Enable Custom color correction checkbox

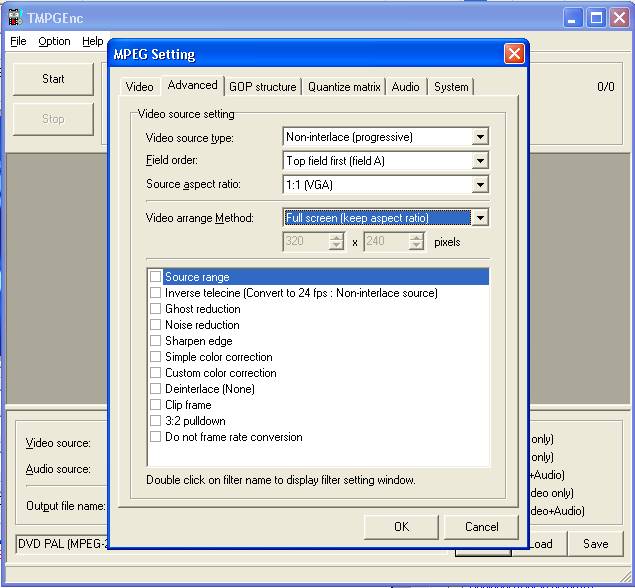[156, 373]
